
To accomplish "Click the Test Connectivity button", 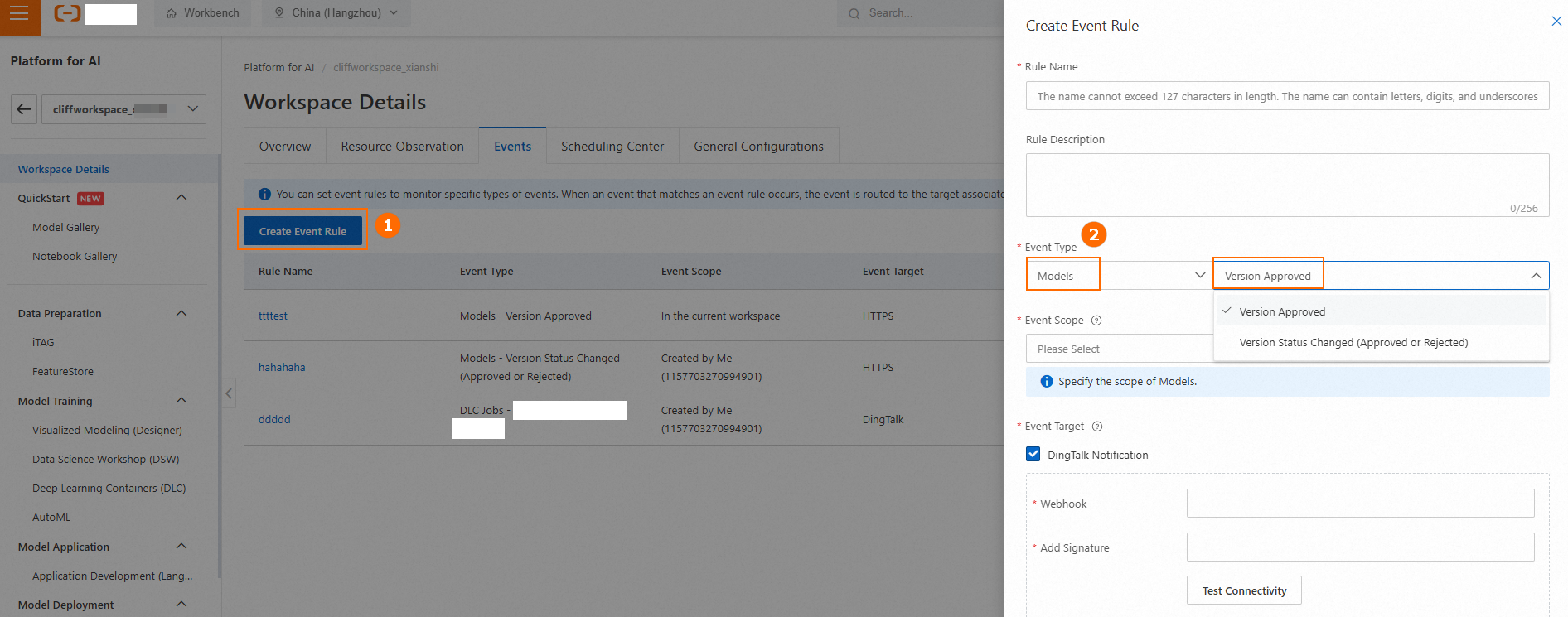I will pos(1244,590).
